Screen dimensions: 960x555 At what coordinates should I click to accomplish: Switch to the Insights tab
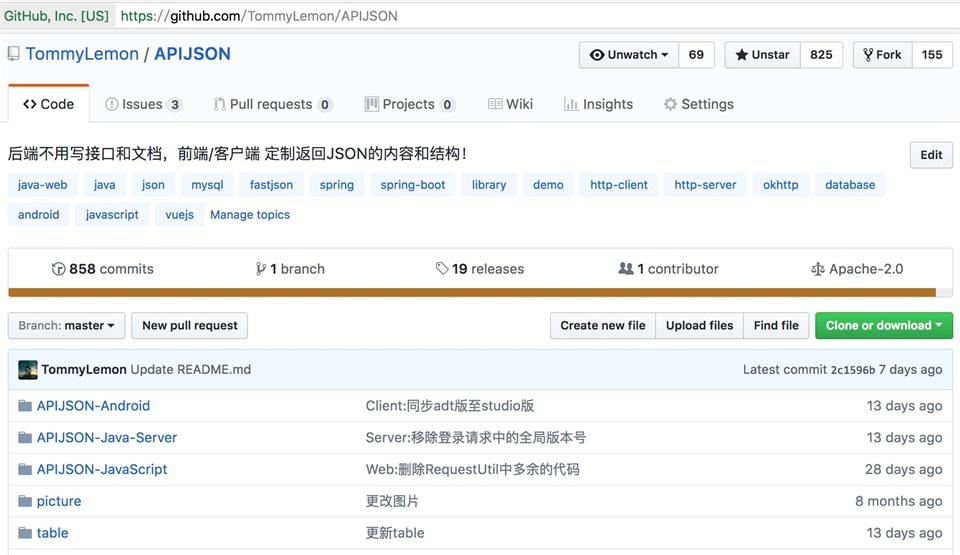coord(598,104)
